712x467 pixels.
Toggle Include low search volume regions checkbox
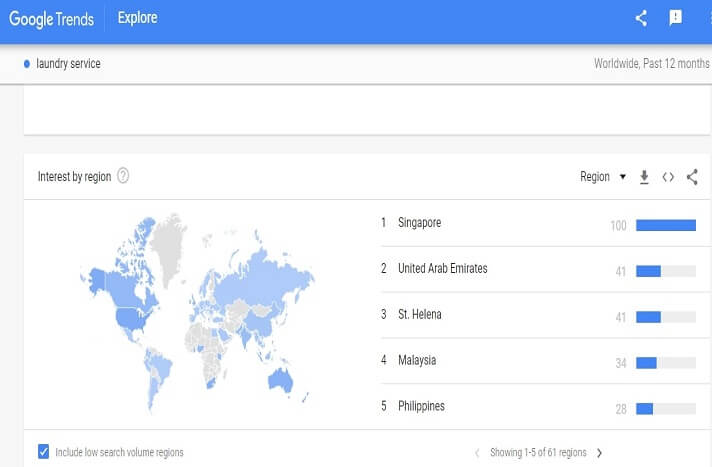(43, 452)
